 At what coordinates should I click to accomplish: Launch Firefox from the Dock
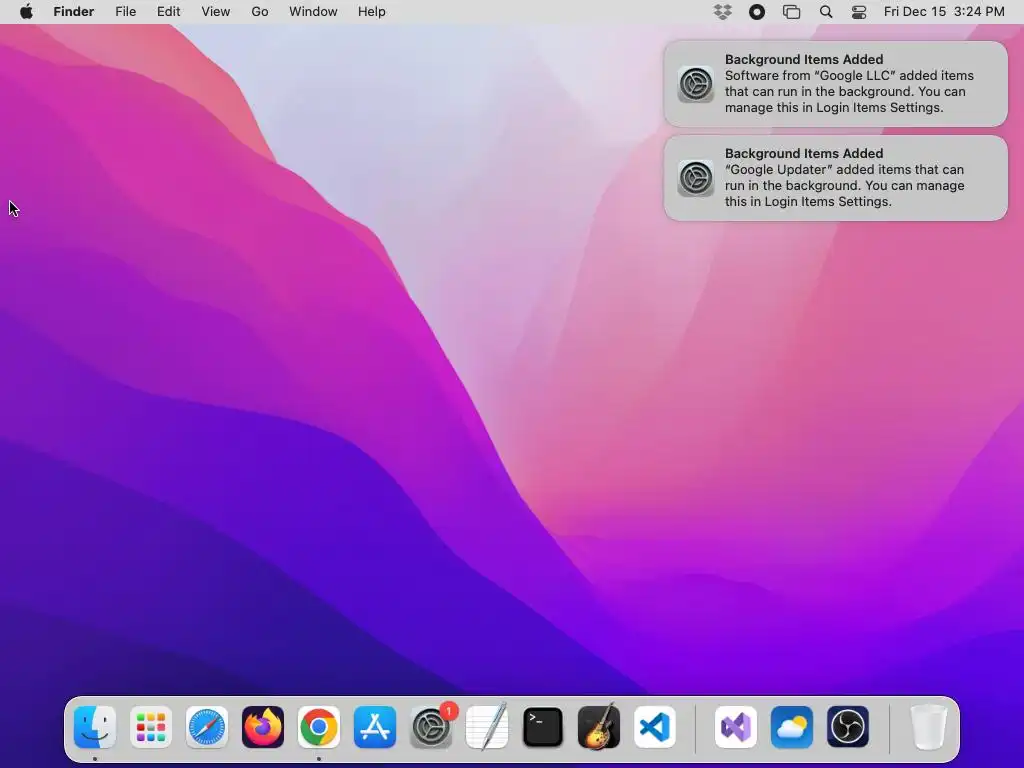coord(263,727)
